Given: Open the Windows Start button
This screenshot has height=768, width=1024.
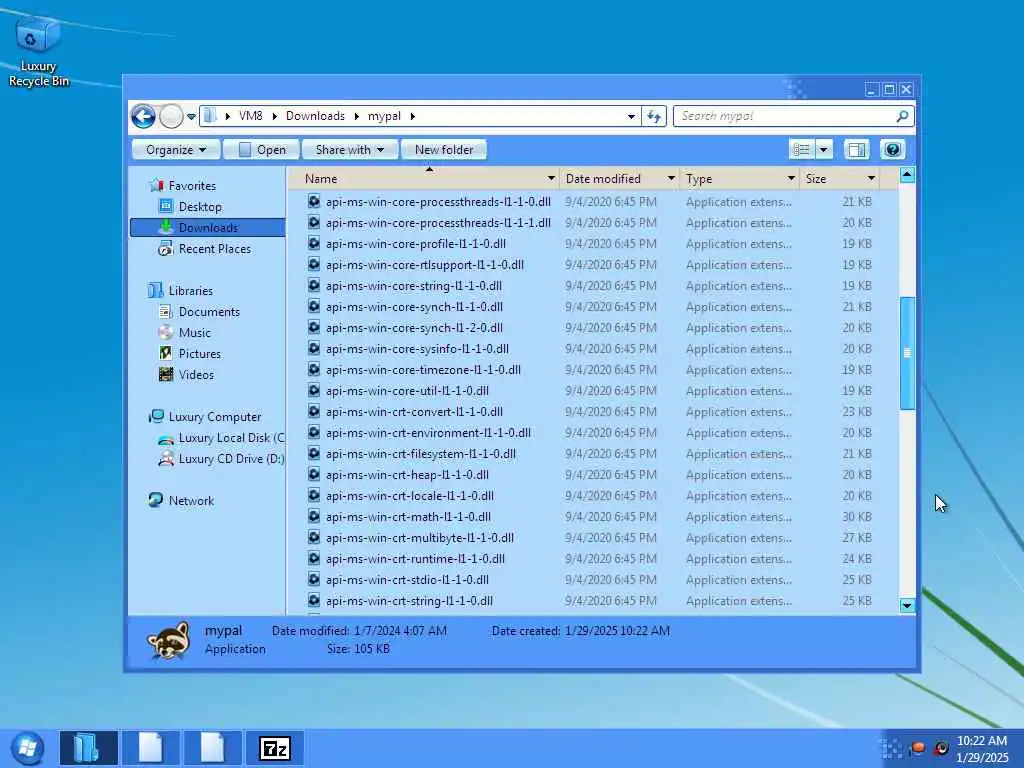Looking at the screenshot, I should [x=27, y=748].
